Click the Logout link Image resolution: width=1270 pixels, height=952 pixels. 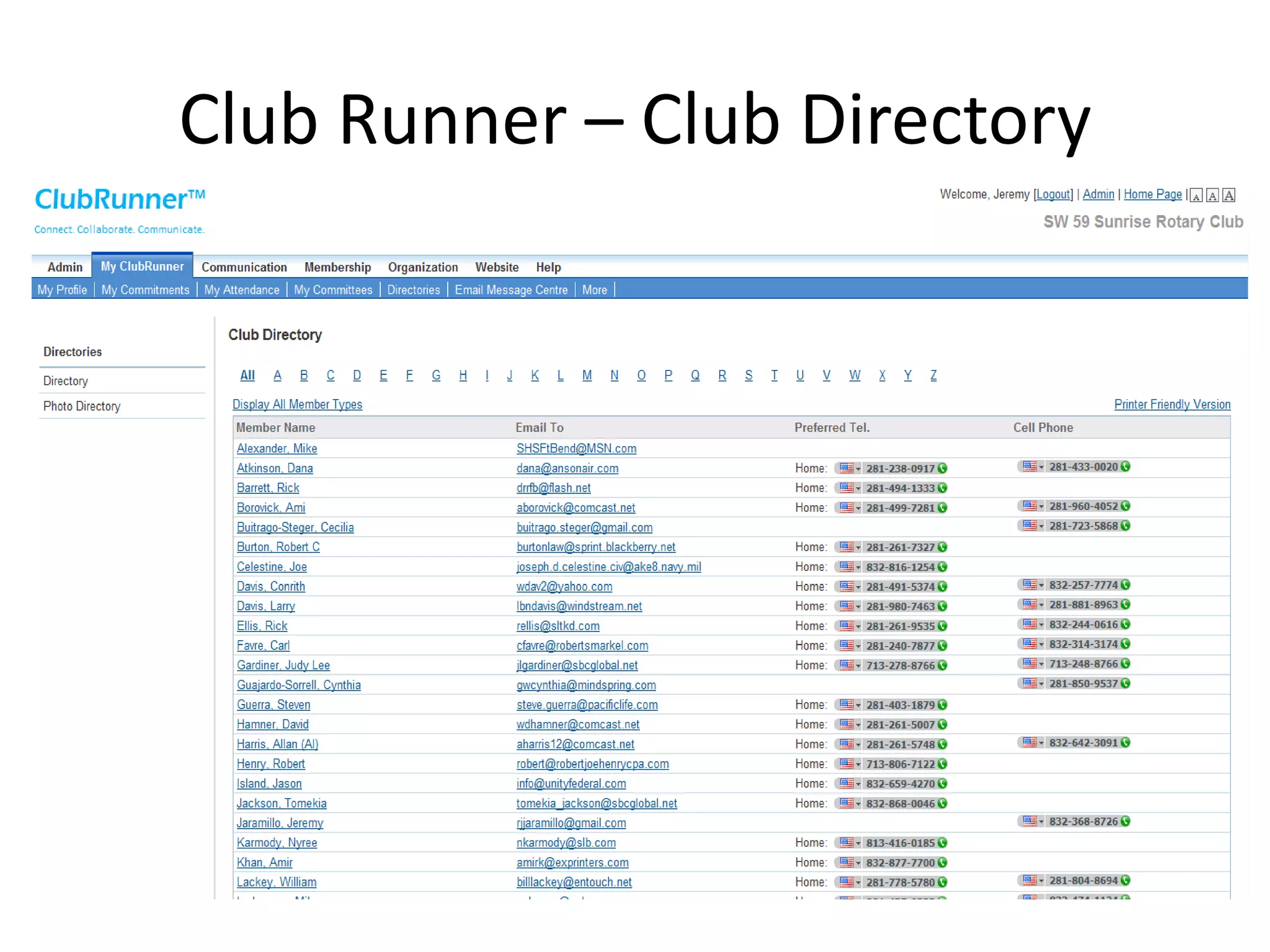point(1053,195)
